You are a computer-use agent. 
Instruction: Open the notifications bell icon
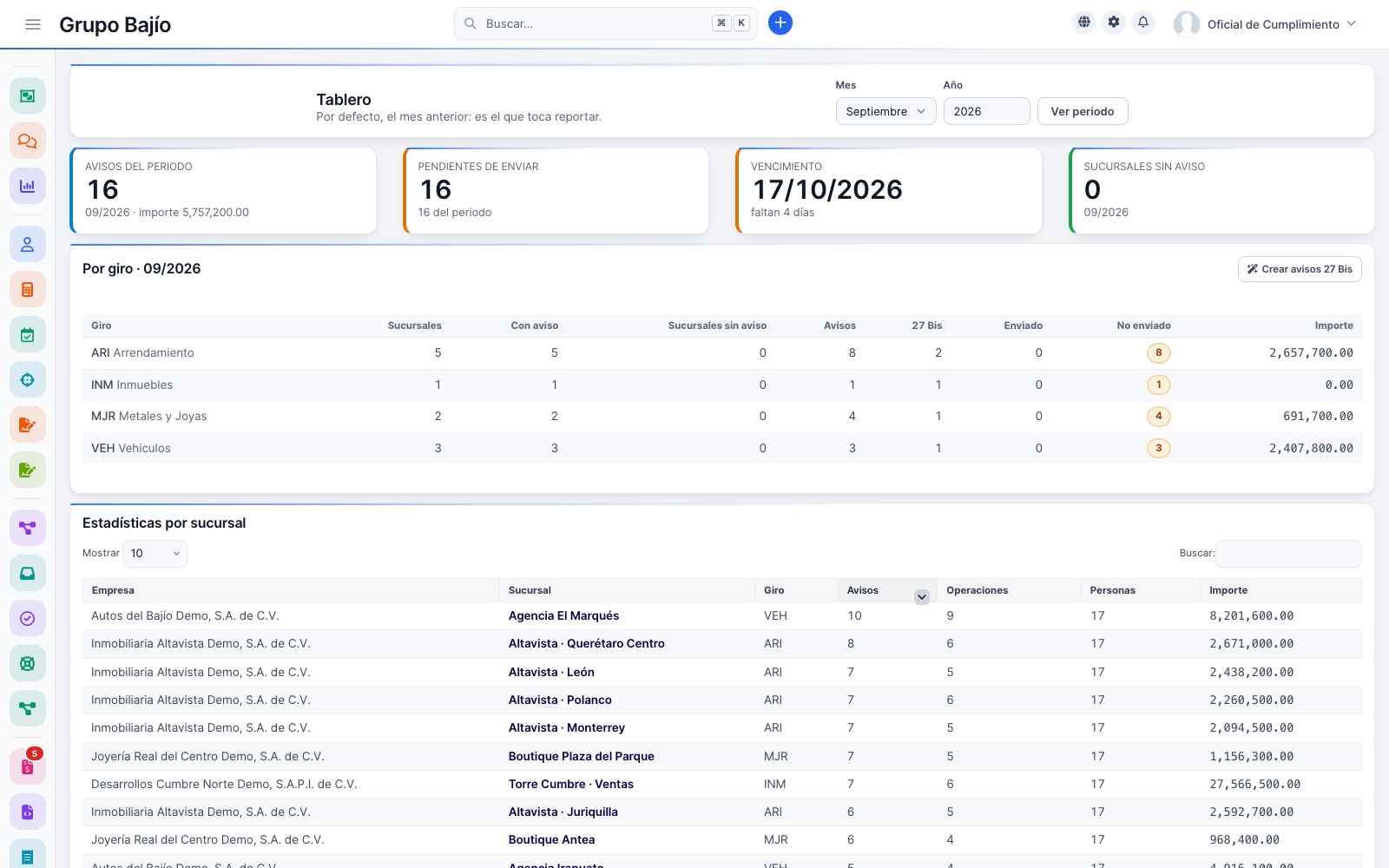1143,23
